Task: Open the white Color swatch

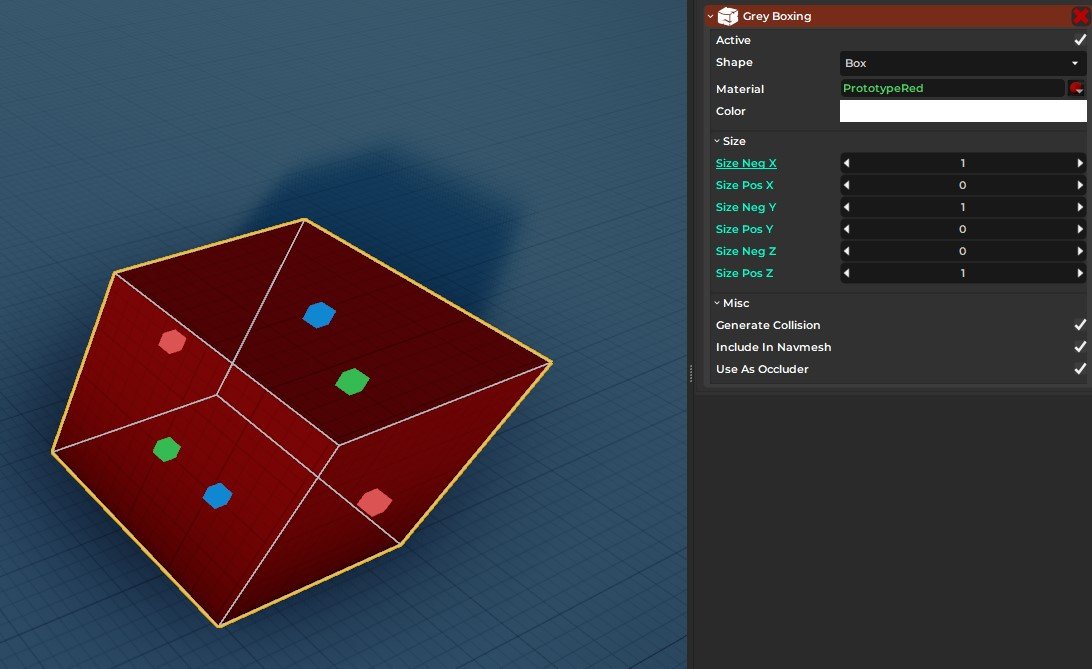Action: click(962, 111)
